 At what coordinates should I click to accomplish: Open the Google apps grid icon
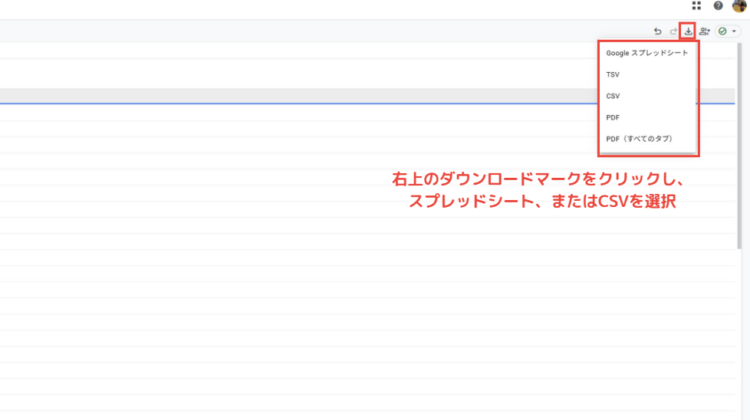(x=696, y=6)
